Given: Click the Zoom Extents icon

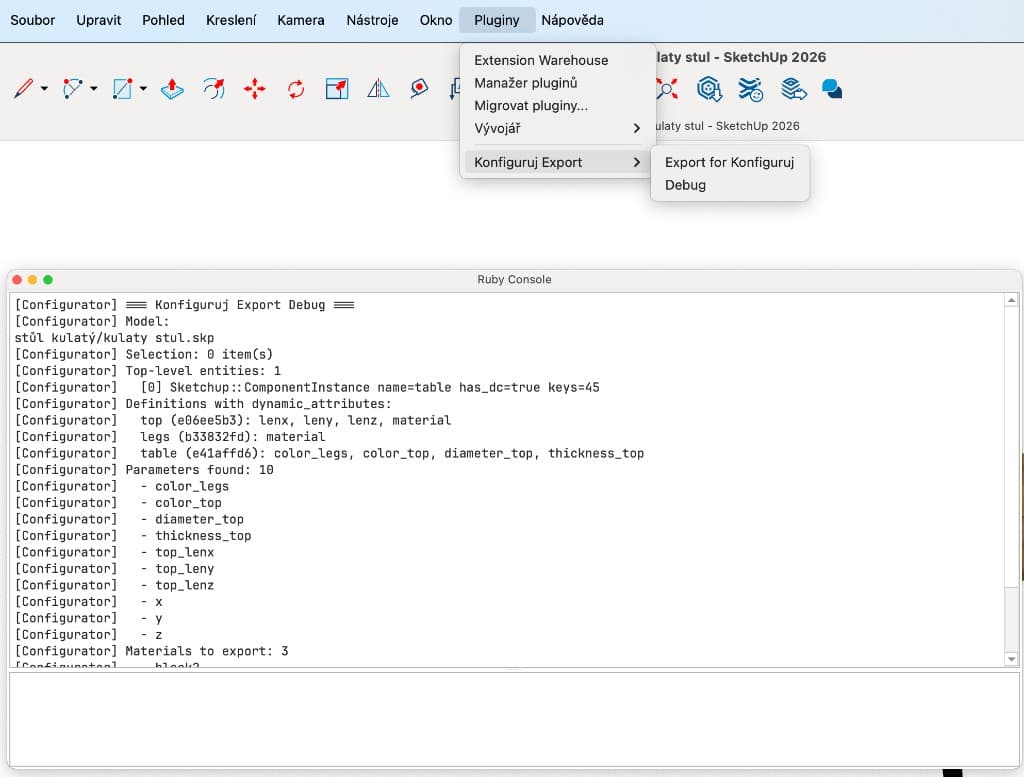Looking at the screenshot, I should (667, 88).
